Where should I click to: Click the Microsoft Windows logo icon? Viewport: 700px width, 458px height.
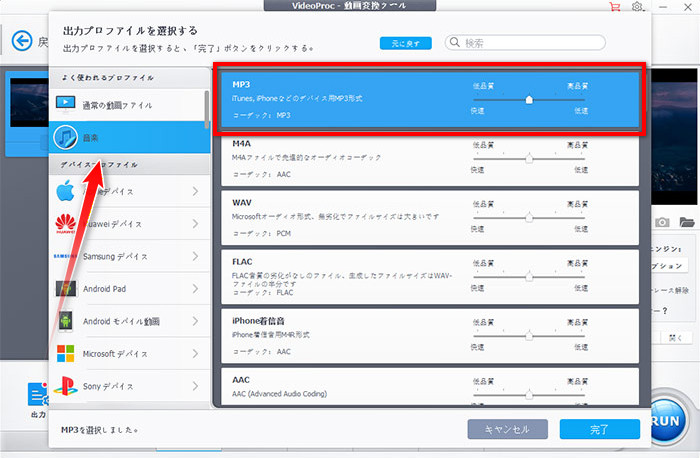pyautogui.click(x=66, y=354)
